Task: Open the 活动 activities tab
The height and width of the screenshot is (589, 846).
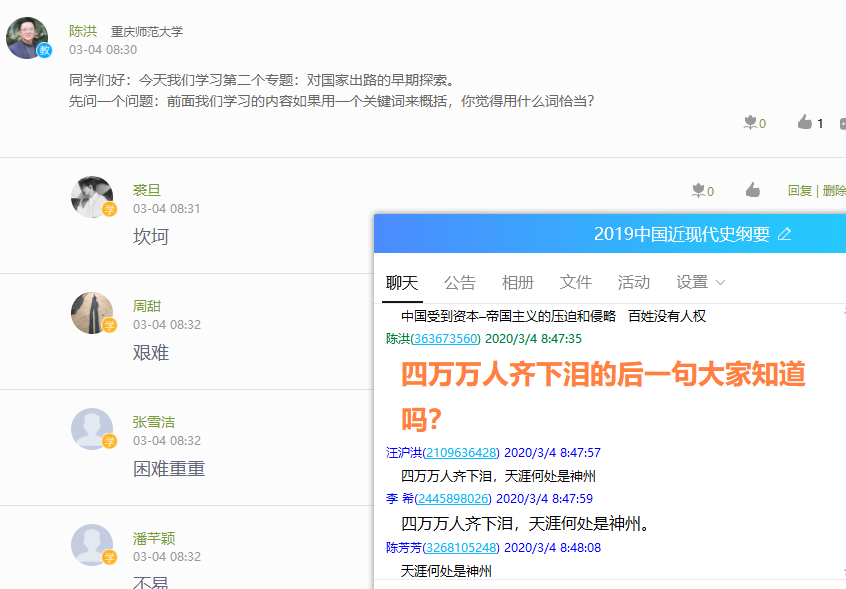Action: pyautogui.click(x=633, y=282)
